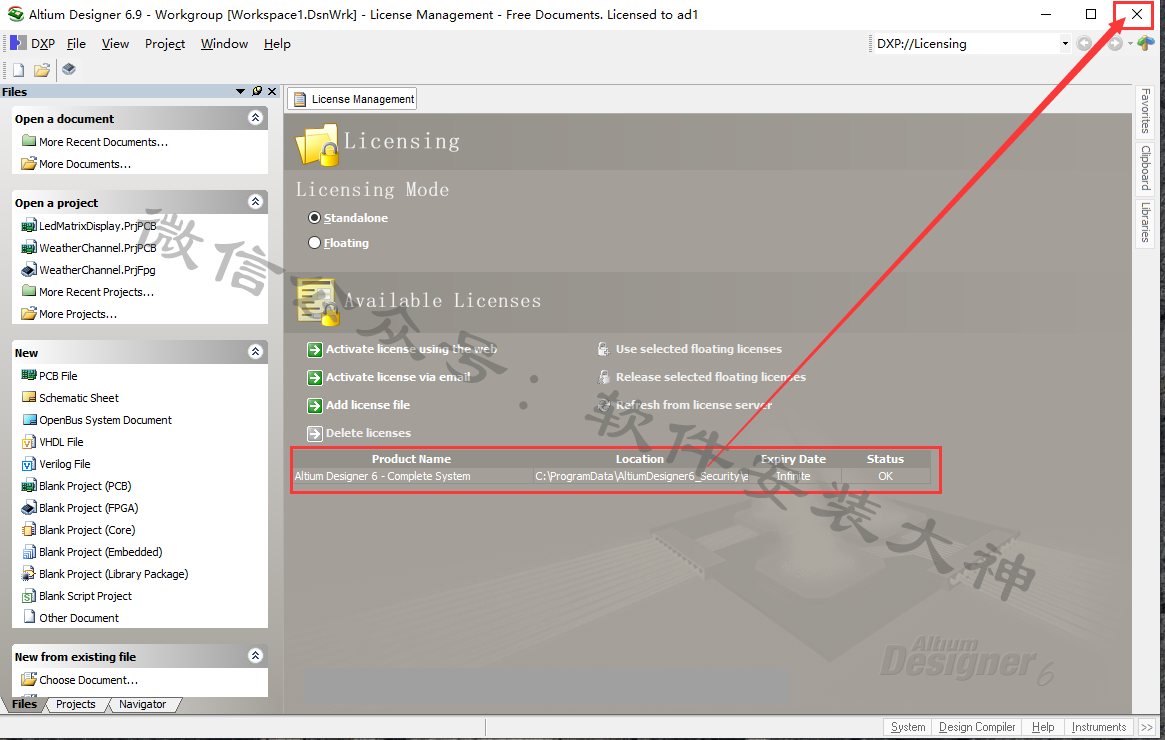
Task: Click the LedMatrixDisplay.PrjPCB project icon
Action: pyautogui.click(x=29, y=226)
